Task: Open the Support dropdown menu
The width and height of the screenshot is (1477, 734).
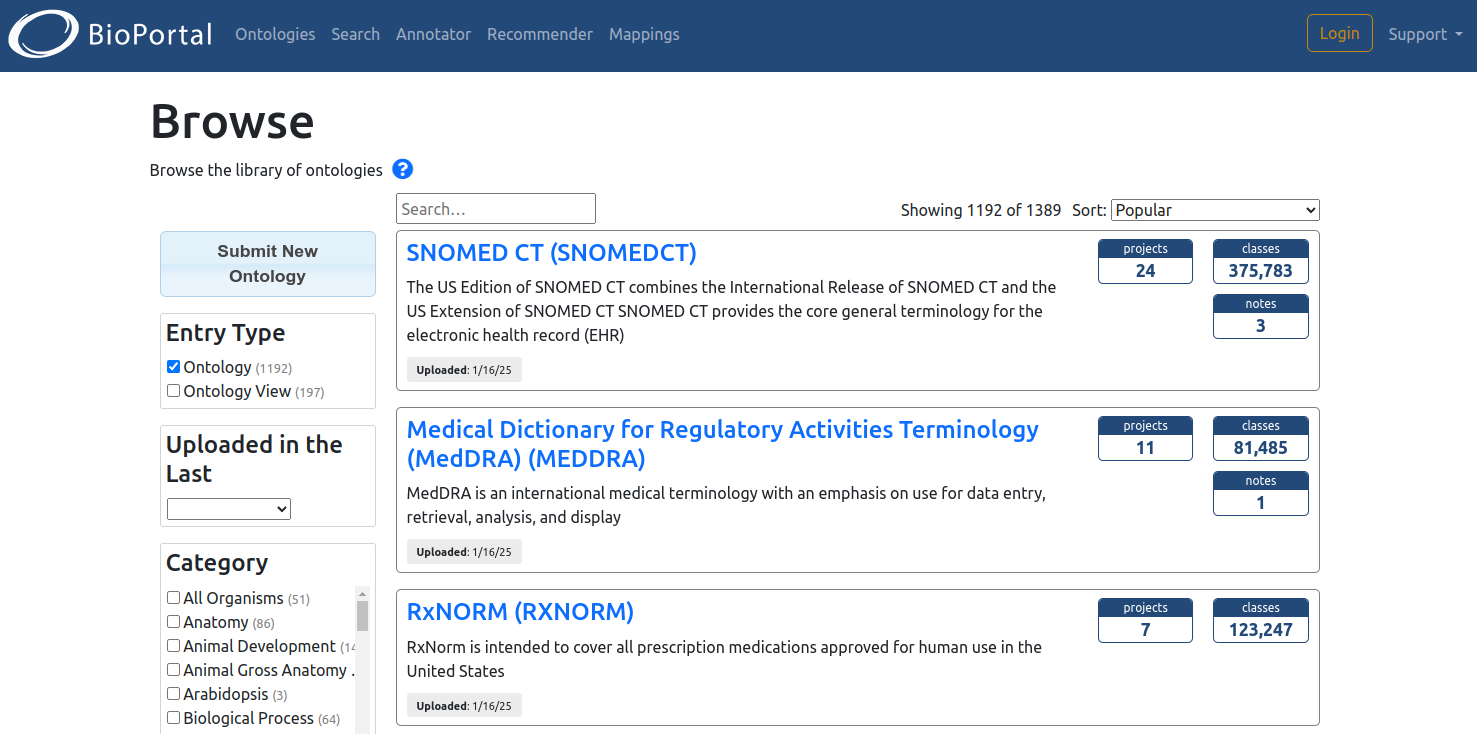Action: tap(1424, 34)
